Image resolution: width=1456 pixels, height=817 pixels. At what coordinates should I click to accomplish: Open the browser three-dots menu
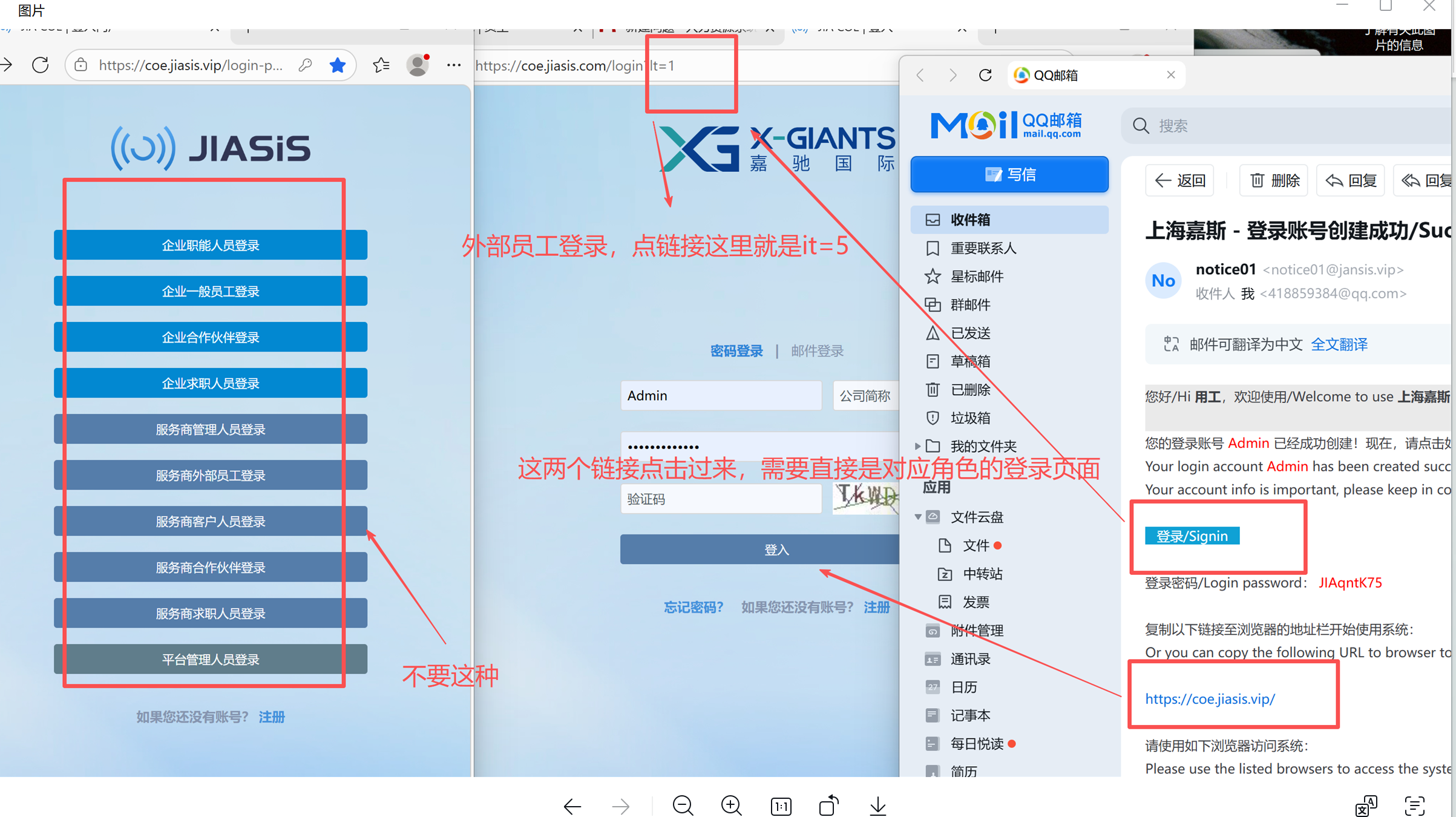click(453, 65)
